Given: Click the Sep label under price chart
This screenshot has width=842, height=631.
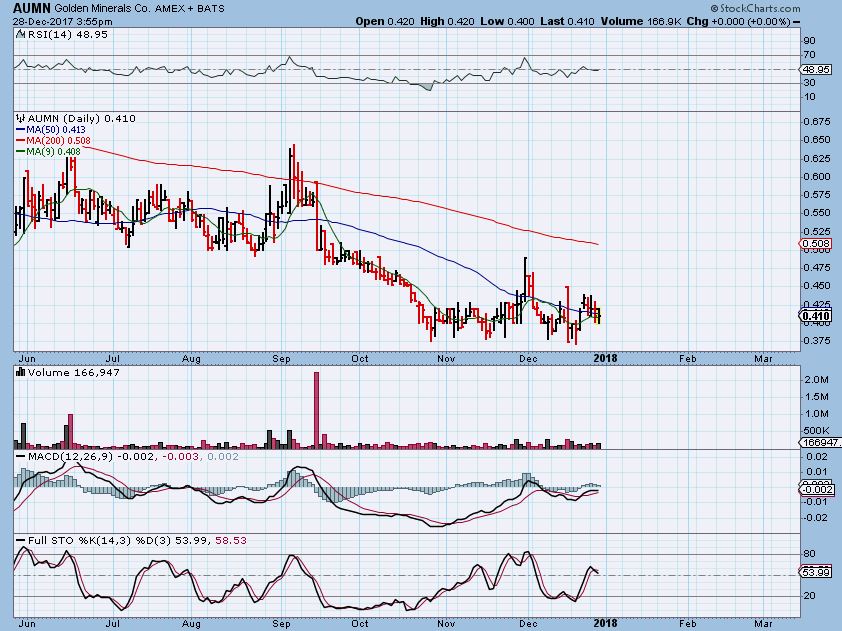Looking at the screenshot, I should coord(280,357).
